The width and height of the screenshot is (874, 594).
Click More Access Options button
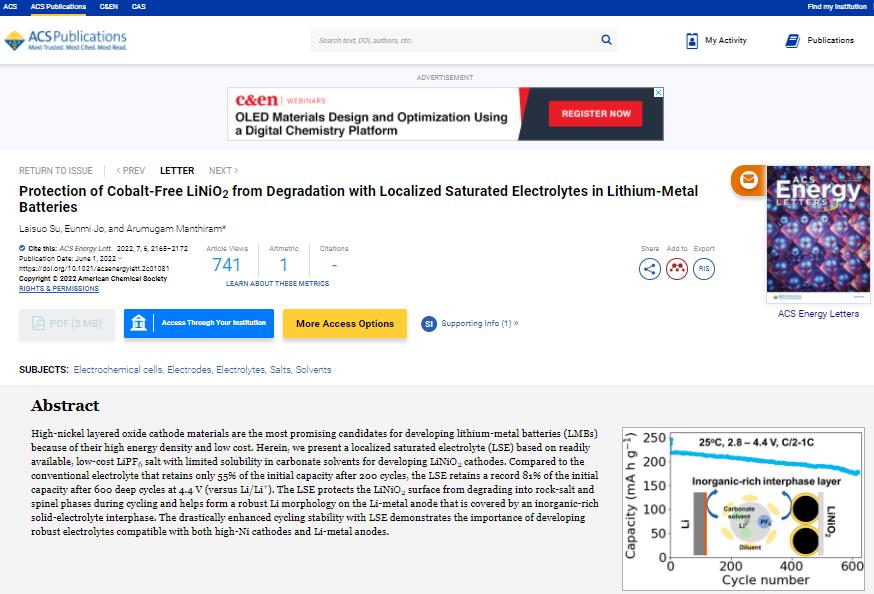[345, 323]
